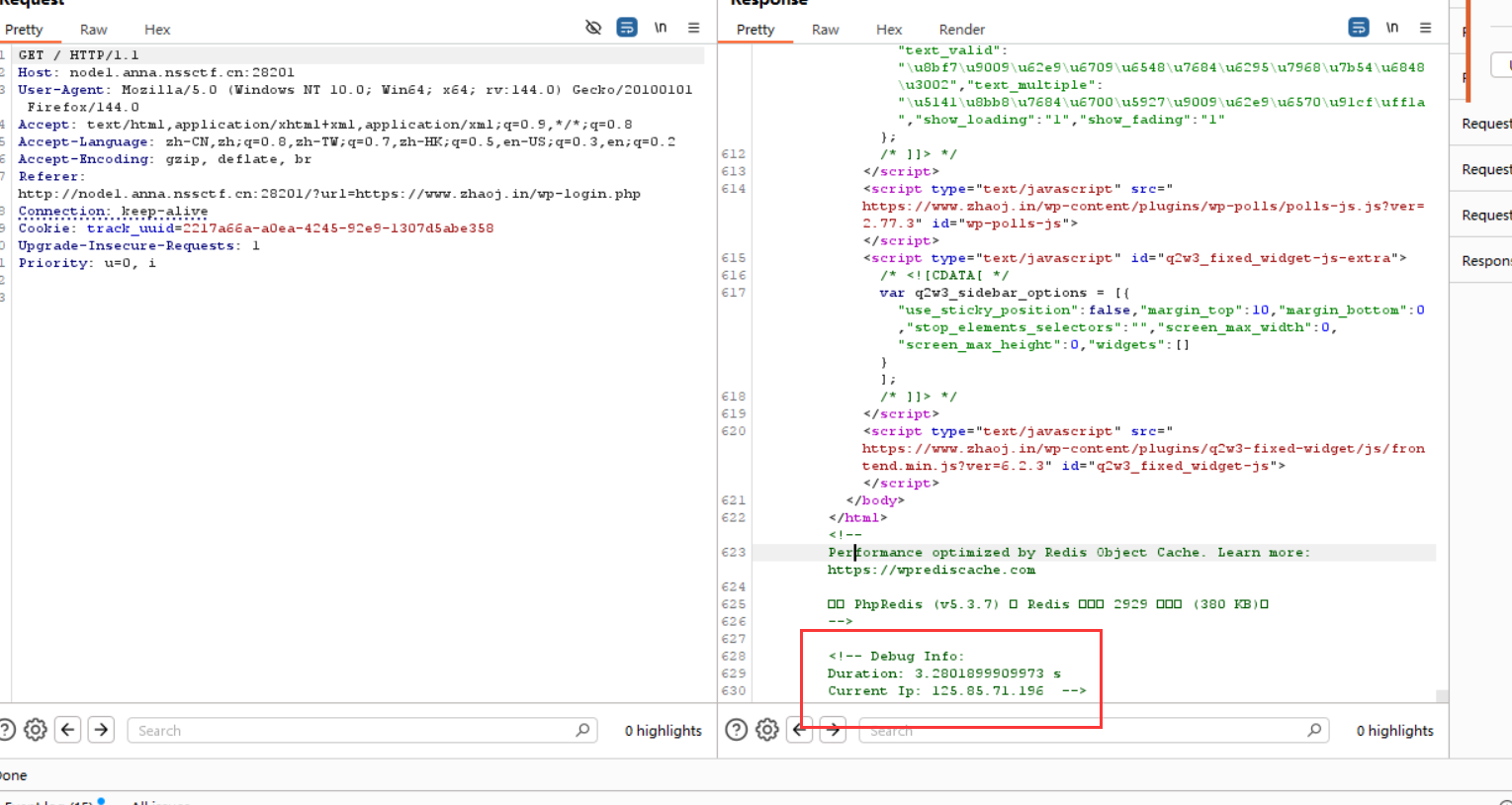1512x805 pixels.
Task: Go to previous search match in Request
Action: tap(67, 730)
